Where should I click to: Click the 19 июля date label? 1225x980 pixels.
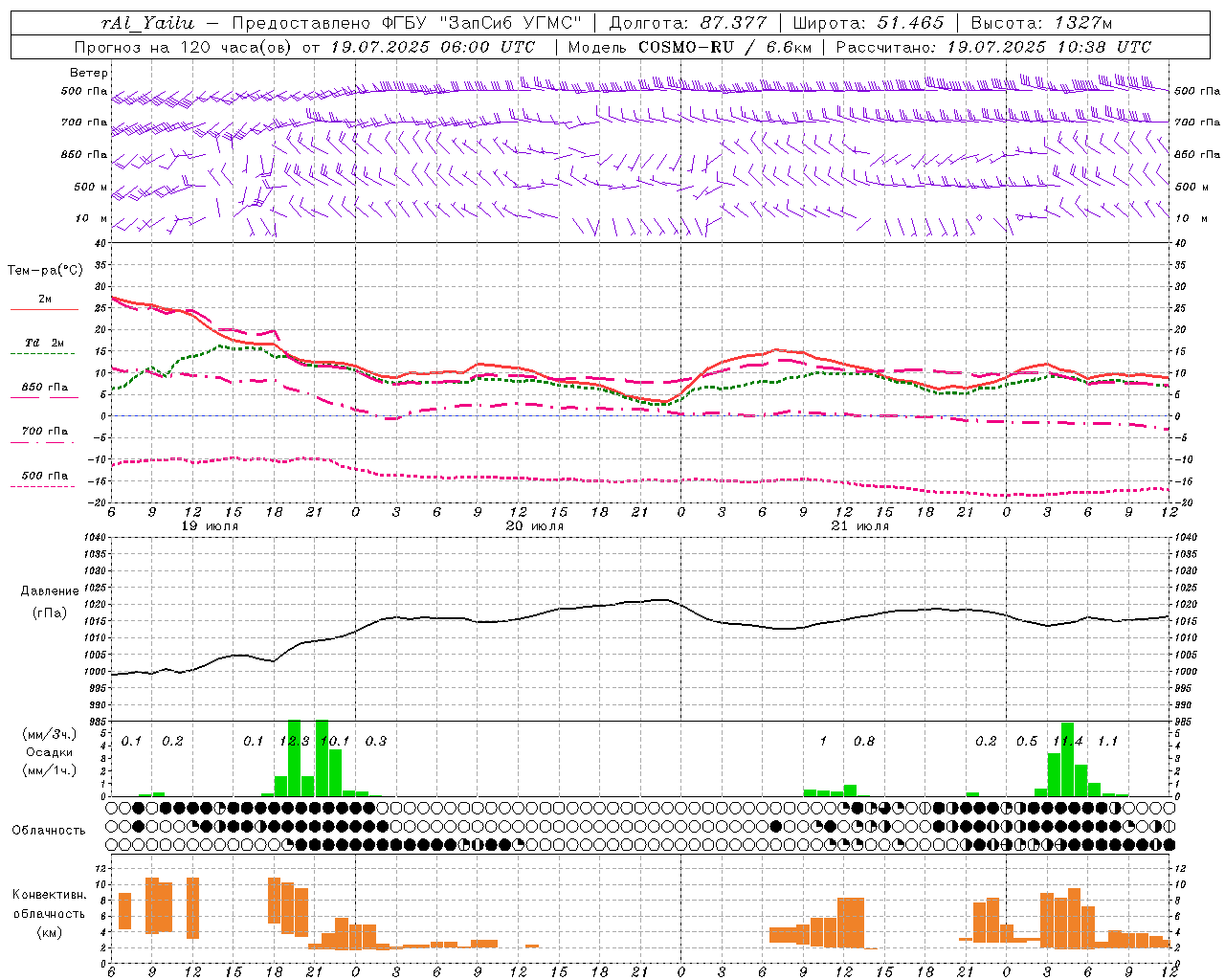click(x=210, y=526)
